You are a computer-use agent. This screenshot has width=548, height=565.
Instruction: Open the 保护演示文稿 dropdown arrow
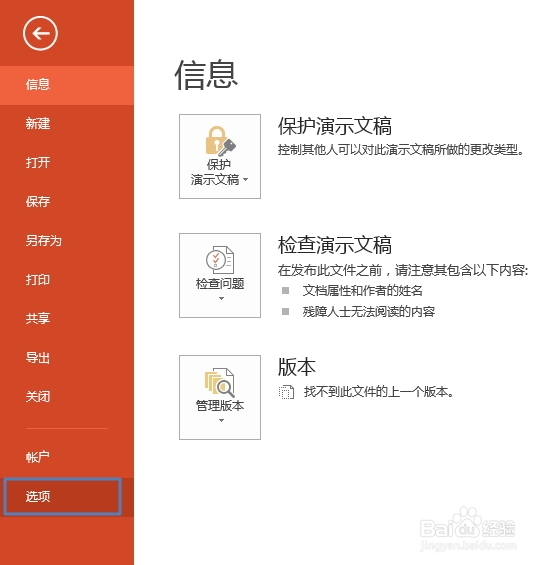246,179
